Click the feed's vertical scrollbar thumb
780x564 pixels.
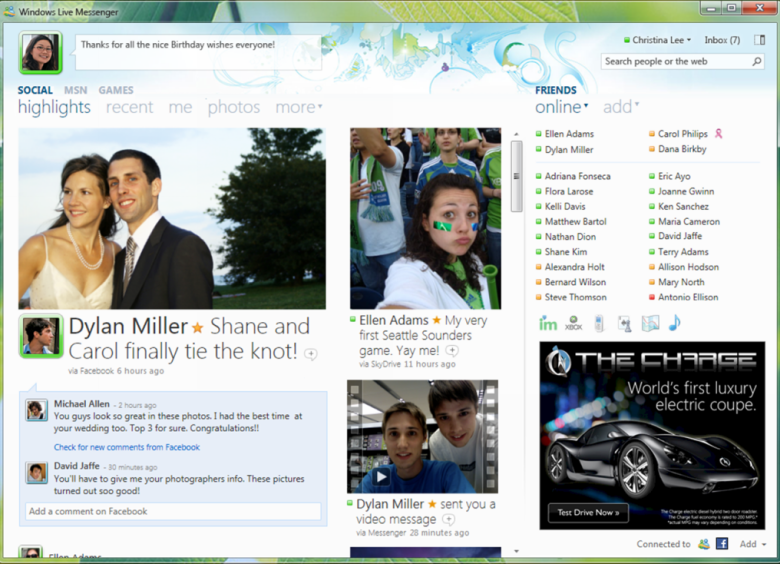516,175
